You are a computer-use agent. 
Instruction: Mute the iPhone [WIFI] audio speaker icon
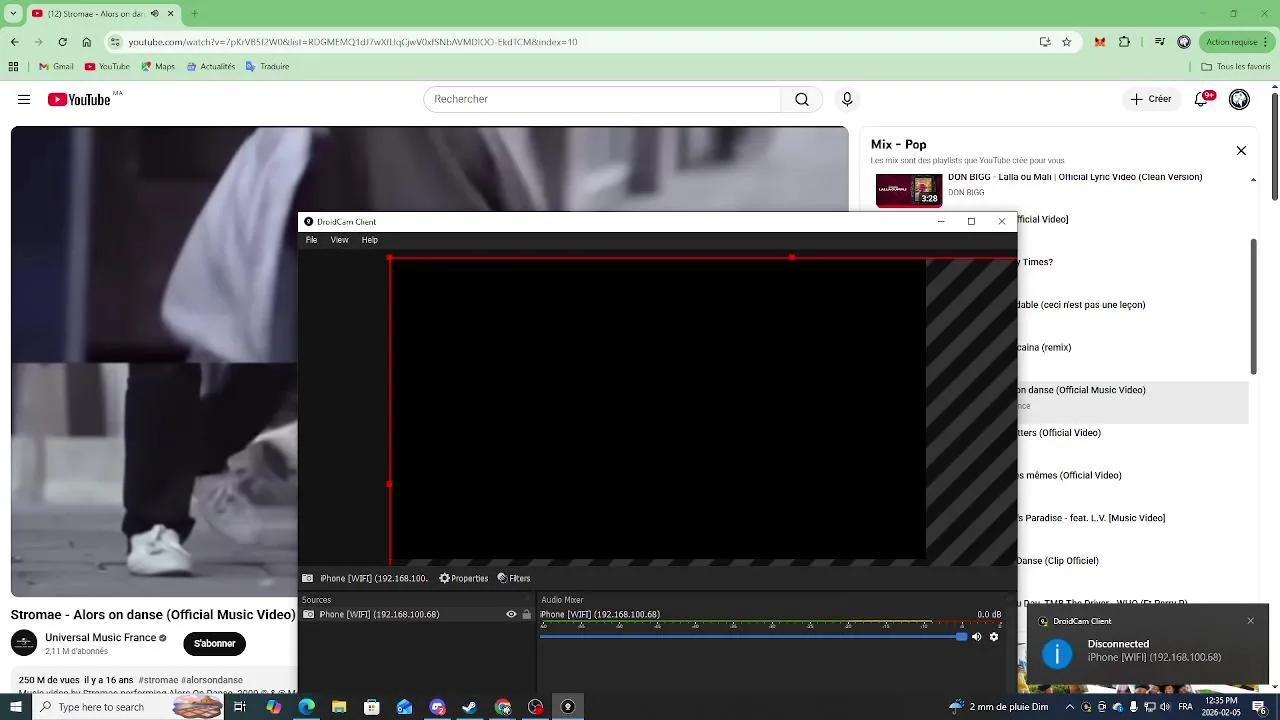point(977,637)
